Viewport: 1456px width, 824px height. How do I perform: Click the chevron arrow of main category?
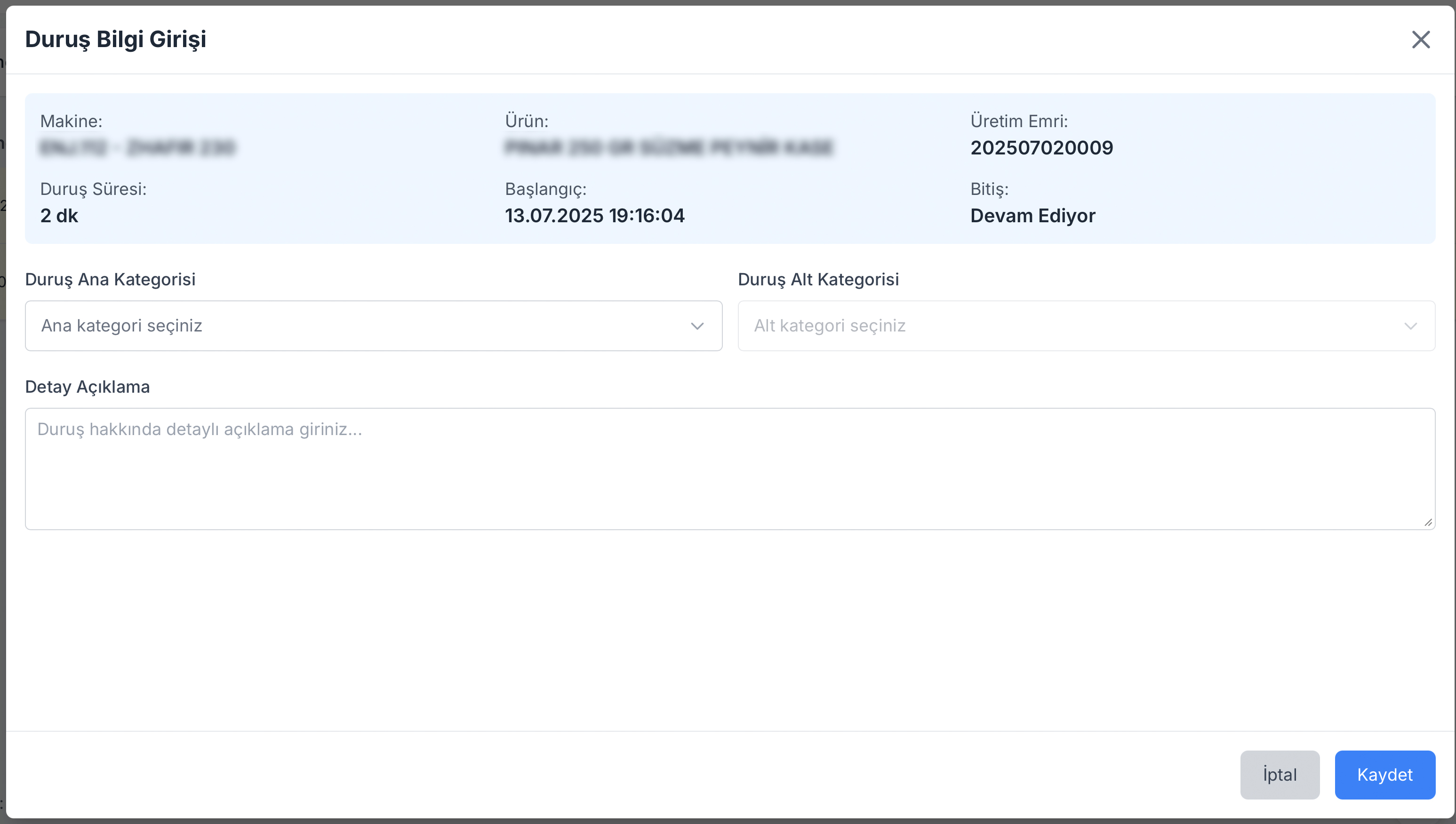(x=697, y=326)
